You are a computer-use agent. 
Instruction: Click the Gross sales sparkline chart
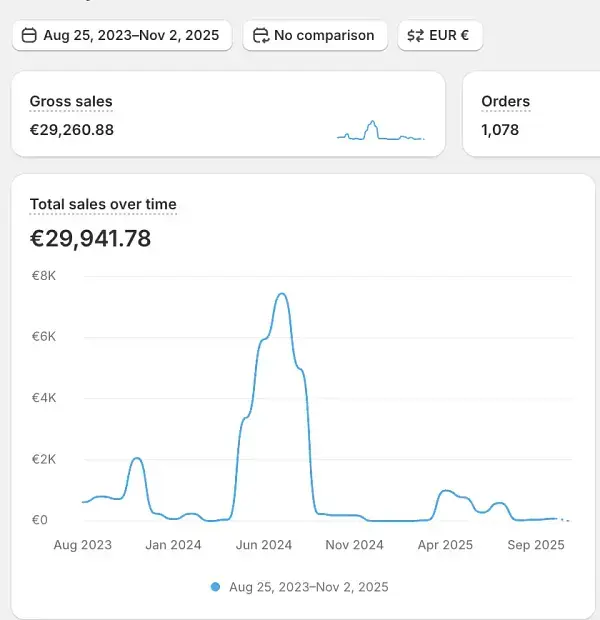(381, 131)
